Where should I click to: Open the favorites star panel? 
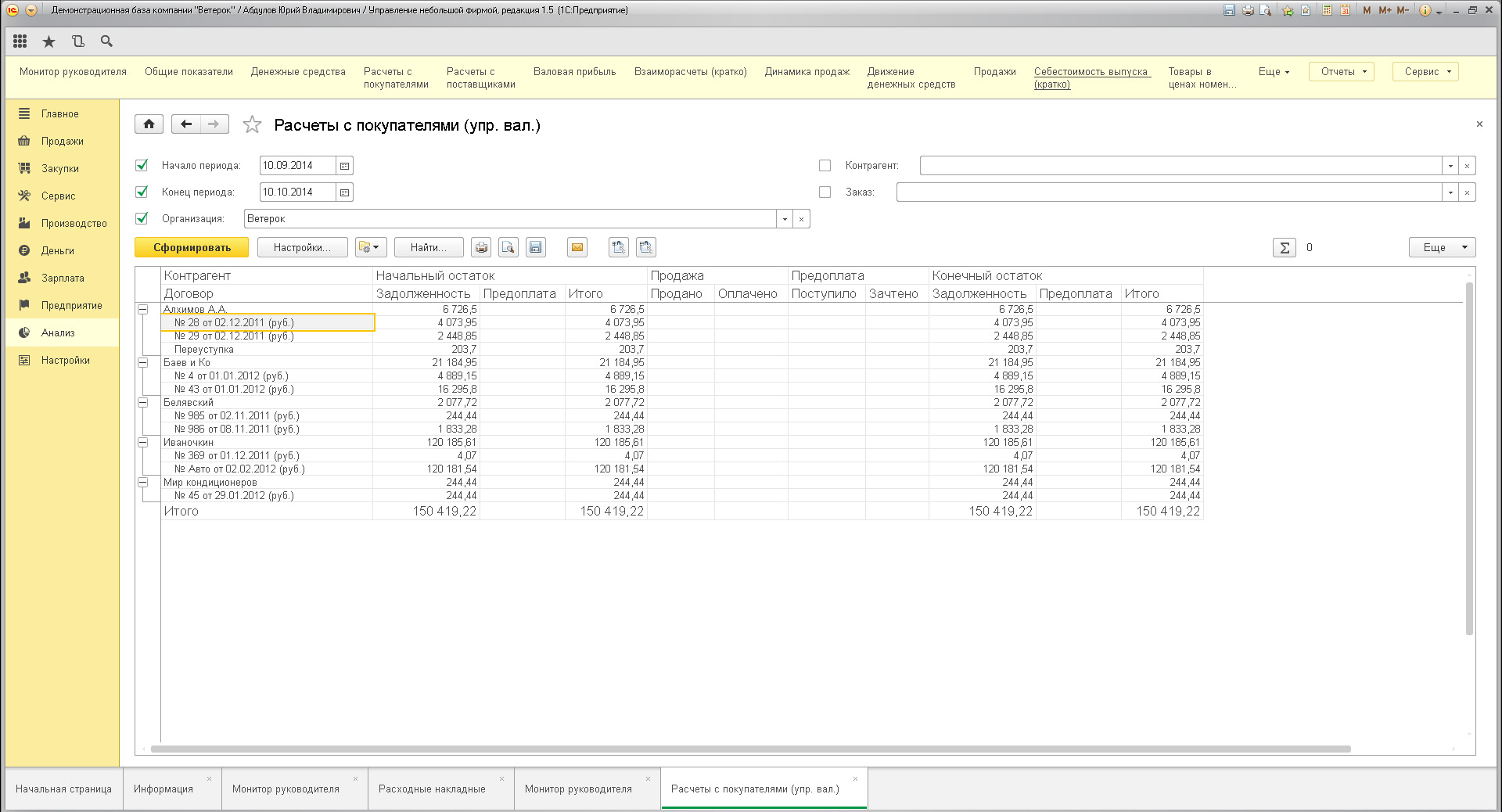[49, 41]
